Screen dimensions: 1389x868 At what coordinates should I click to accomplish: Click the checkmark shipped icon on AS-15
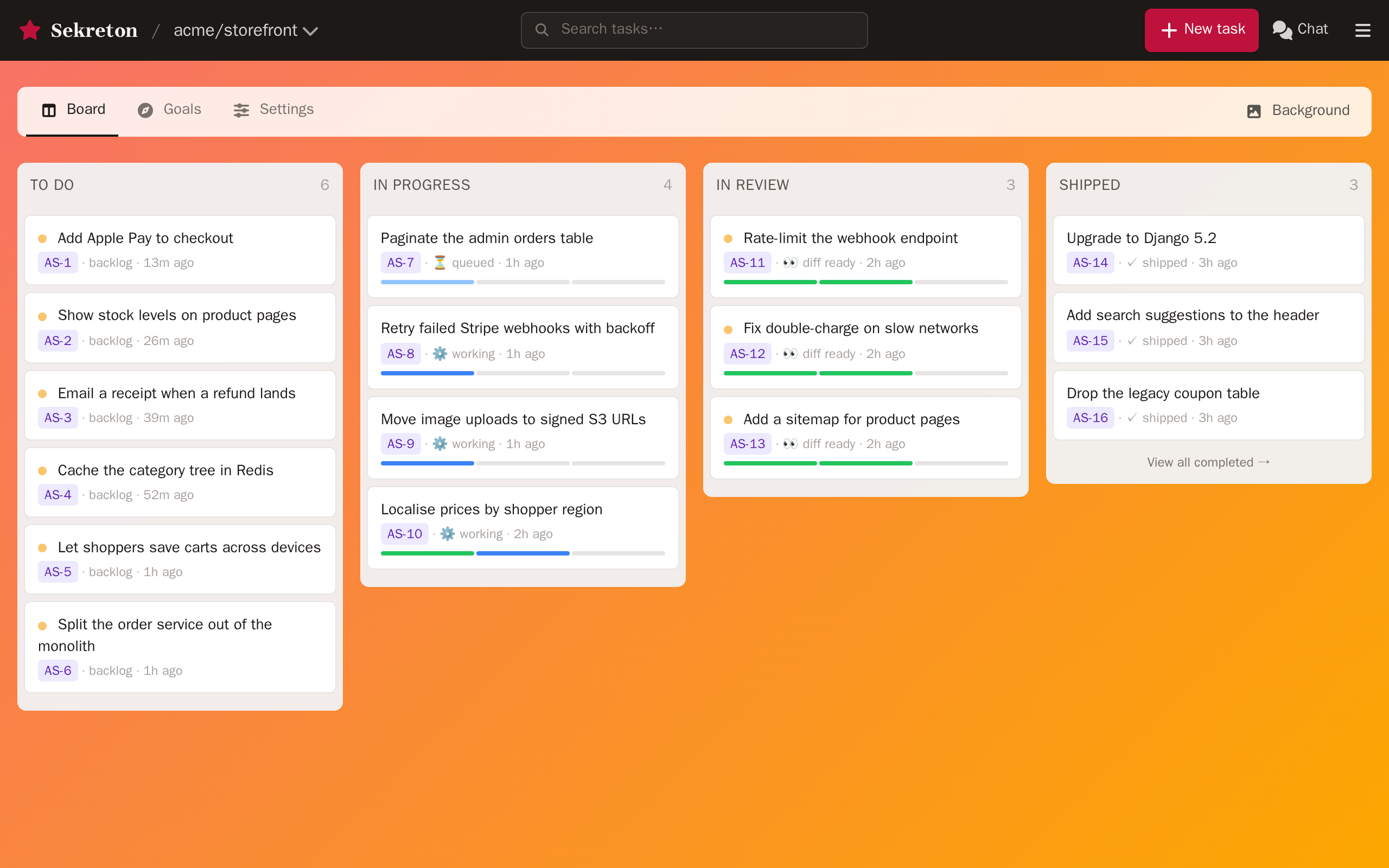pos(1131,341)
